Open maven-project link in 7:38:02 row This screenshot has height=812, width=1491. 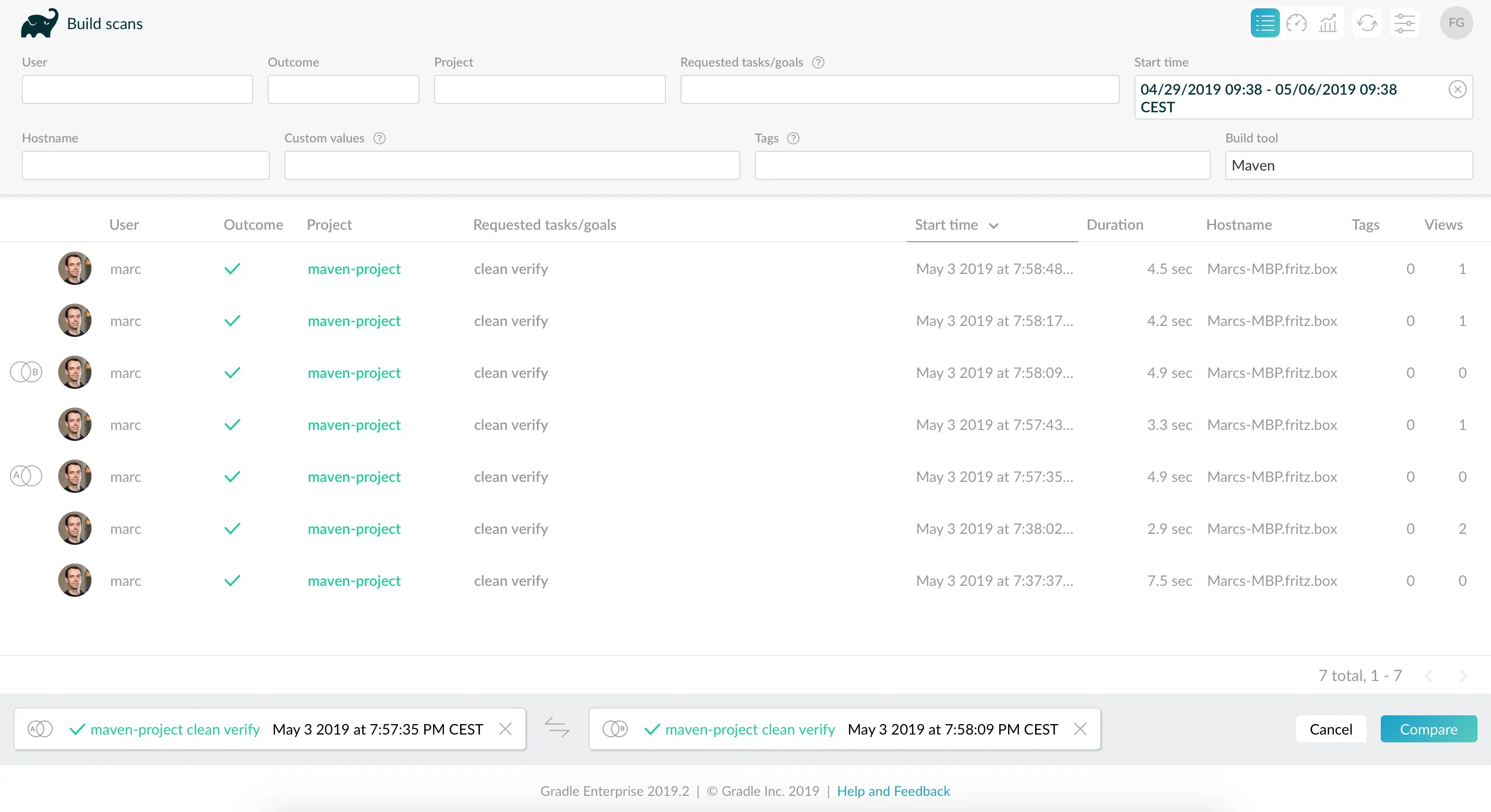pyautogui.click(x=354, y=528)
